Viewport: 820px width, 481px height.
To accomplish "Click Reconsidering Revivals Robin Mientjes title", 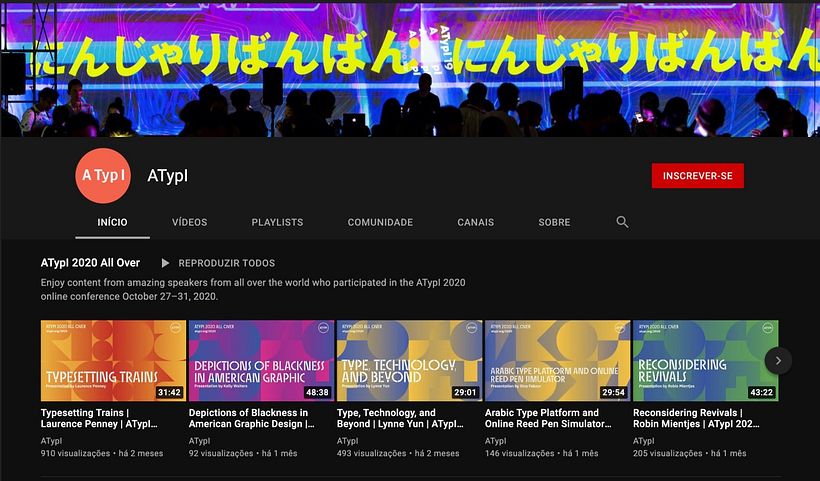I will (697, 418).
